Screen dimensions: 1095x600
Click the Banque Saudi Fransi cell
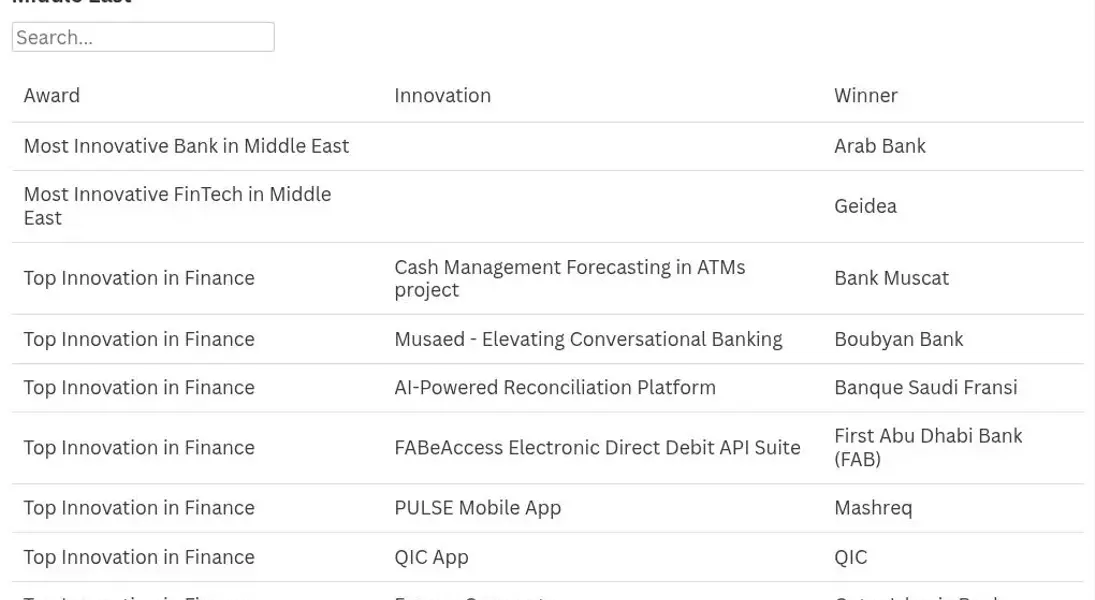pyautogui.click(x=926, y=387)
